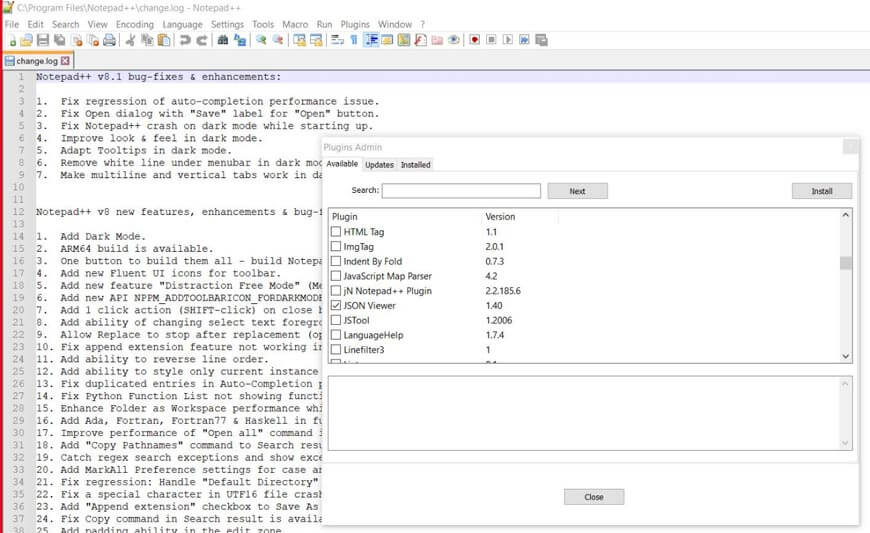Click the Copy toolbar icon

(147, 40)
